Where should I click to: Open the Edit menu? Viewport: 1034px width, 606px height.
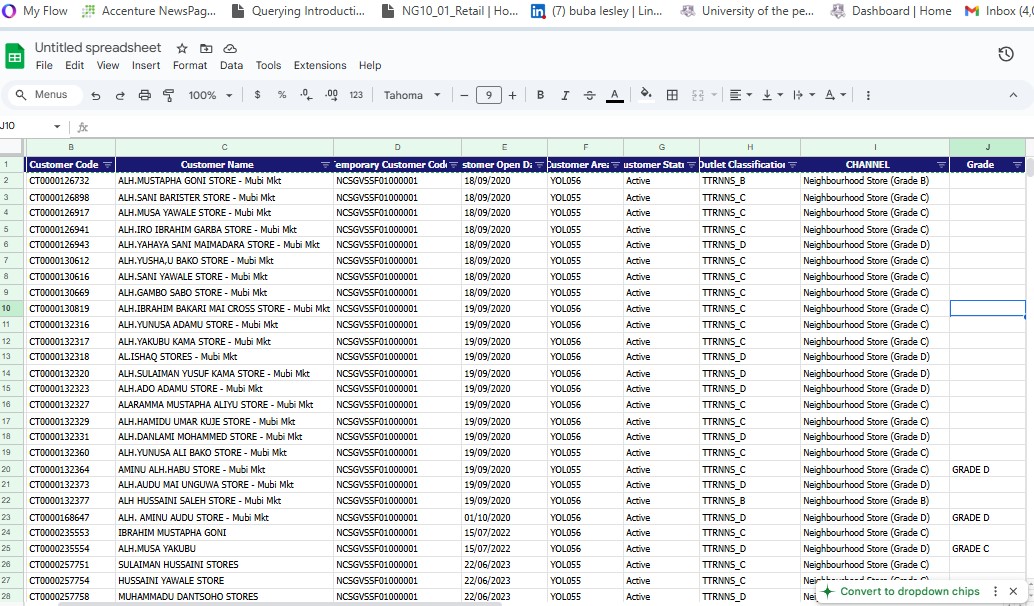point(75,65)
